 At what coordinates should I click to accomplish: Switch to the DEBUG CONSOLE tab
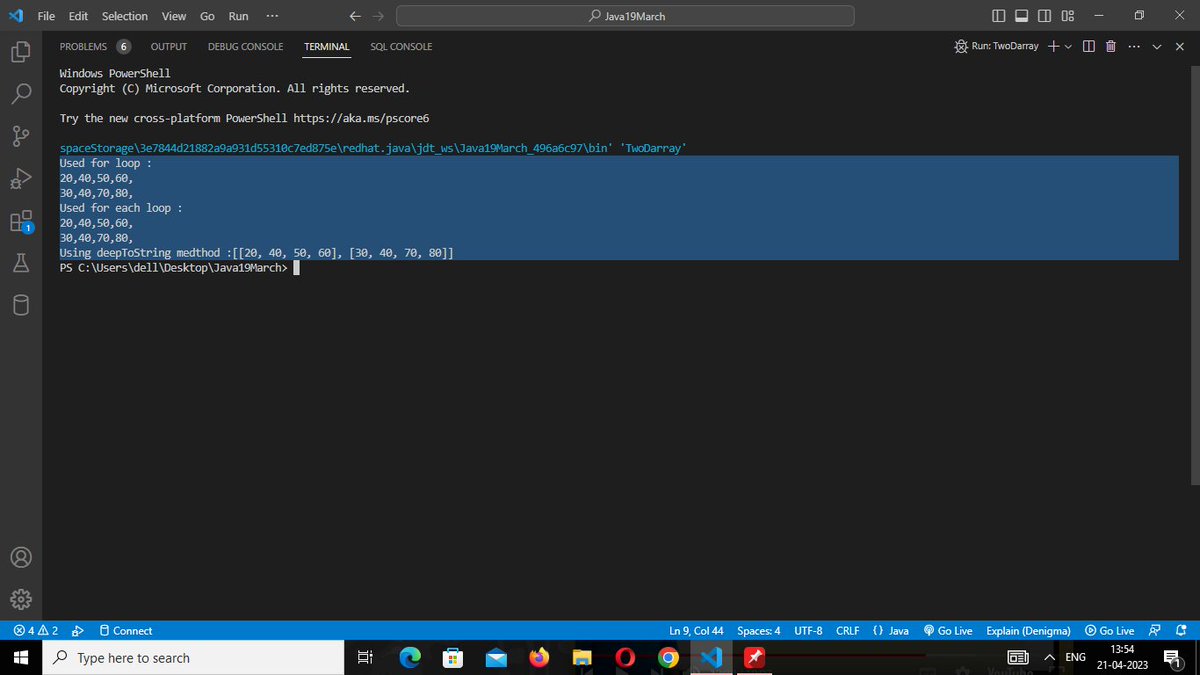coord(245,47)
